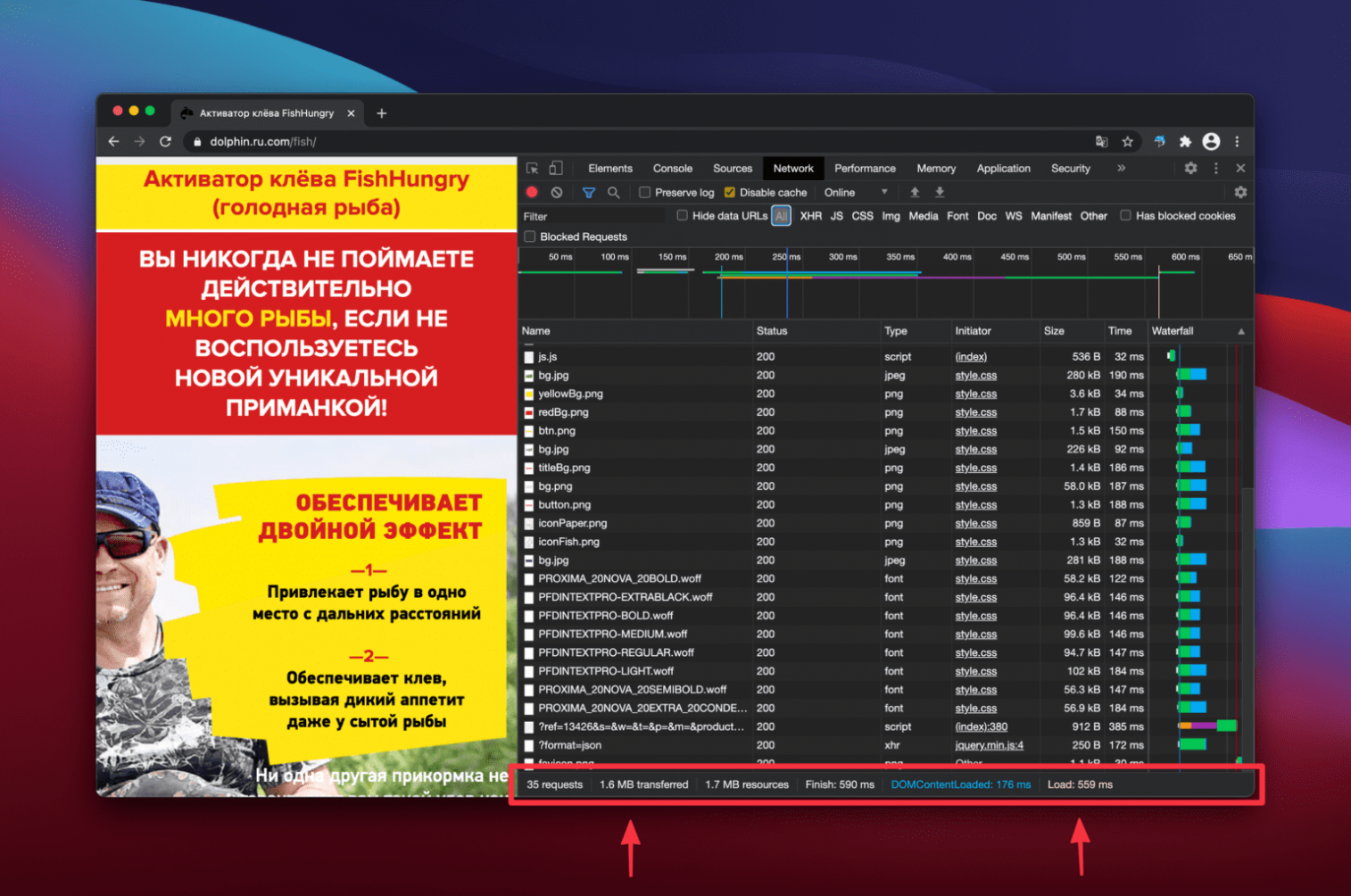Open the Chrome profile avatar
Viewport: 1351px width, 896px height.
point(1211,141)
